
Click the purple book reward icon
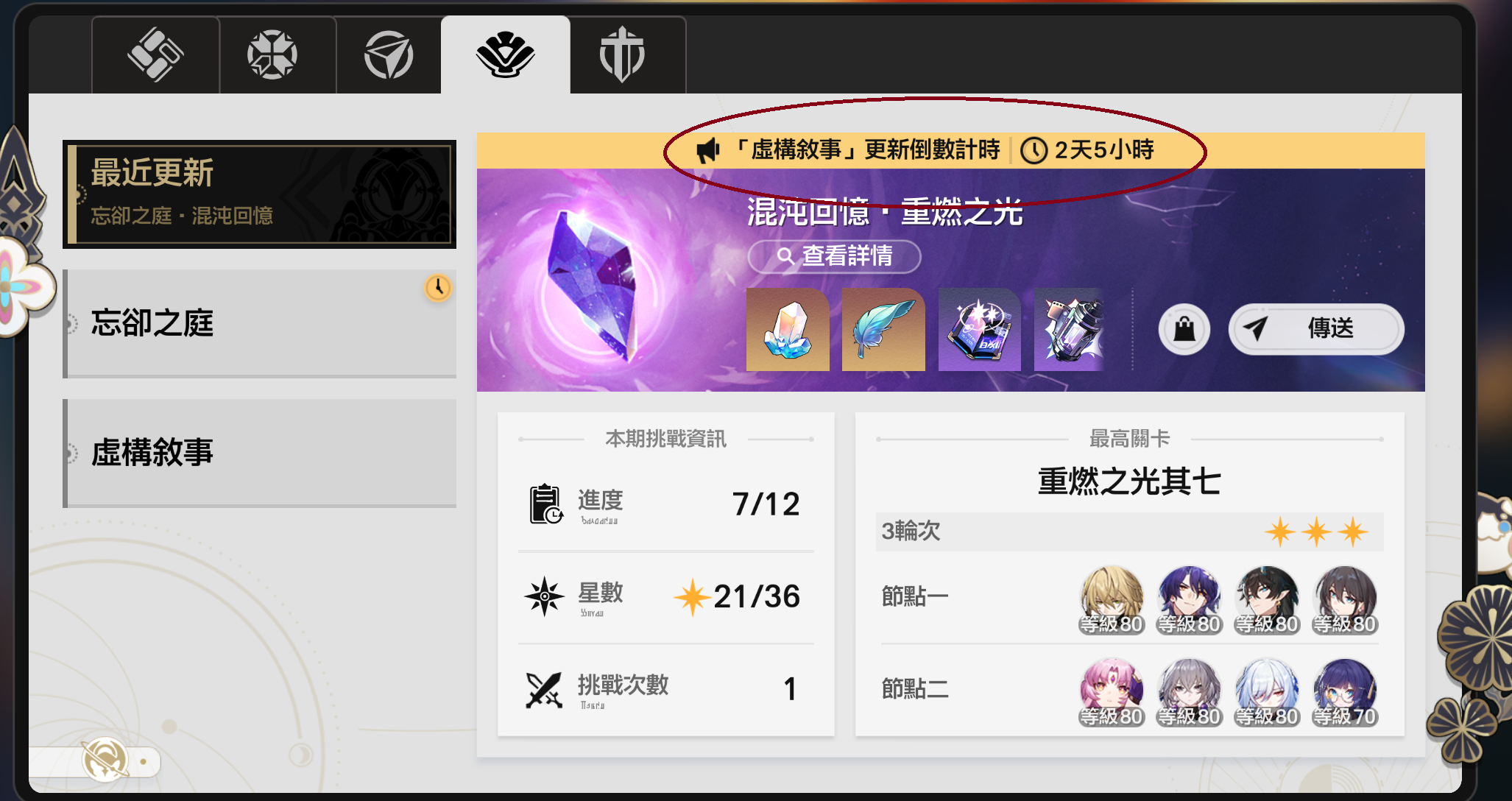coord(980,329)
